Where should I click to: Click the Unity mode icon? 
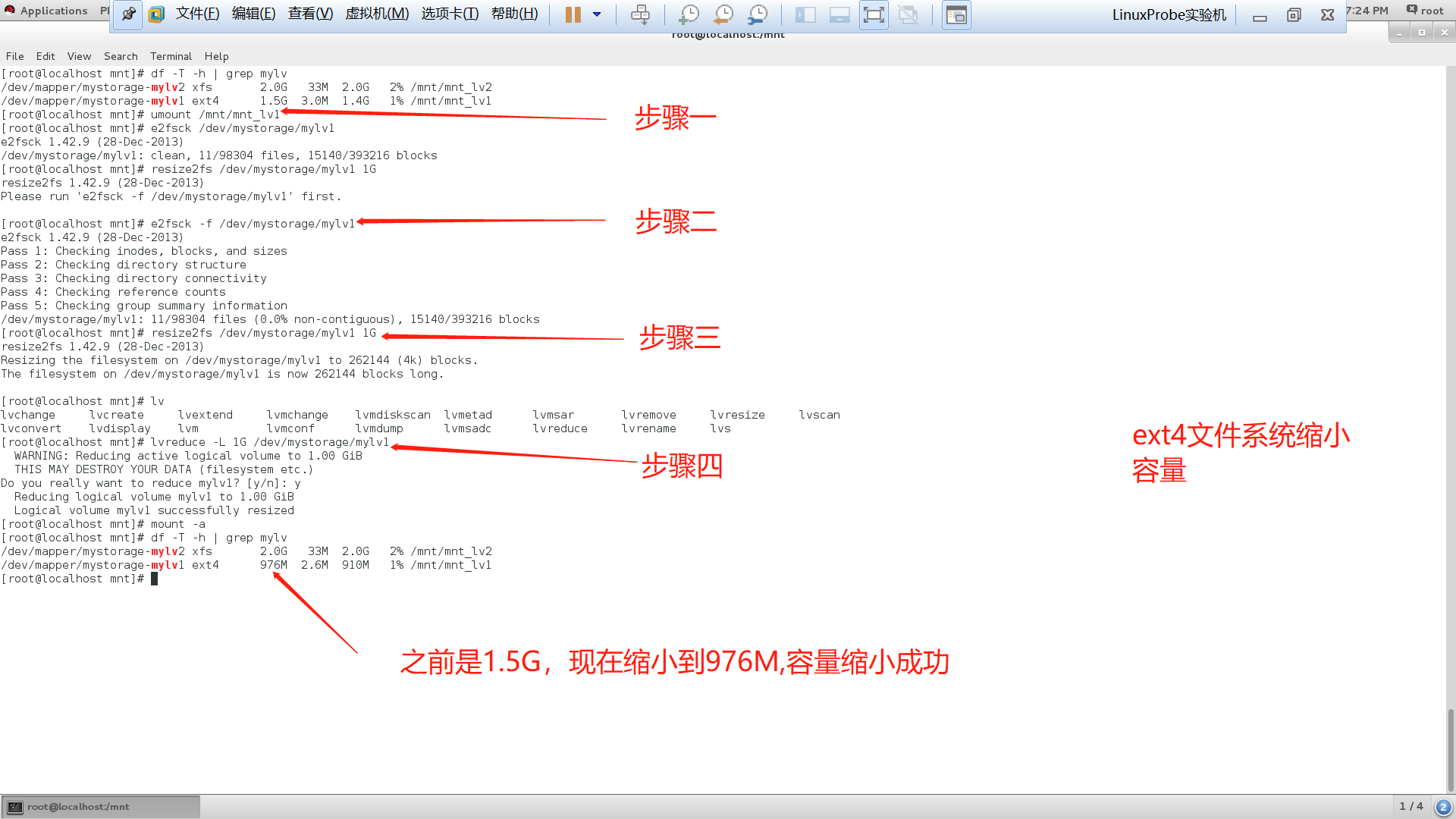pyautogui.click(x=908, y=14)
